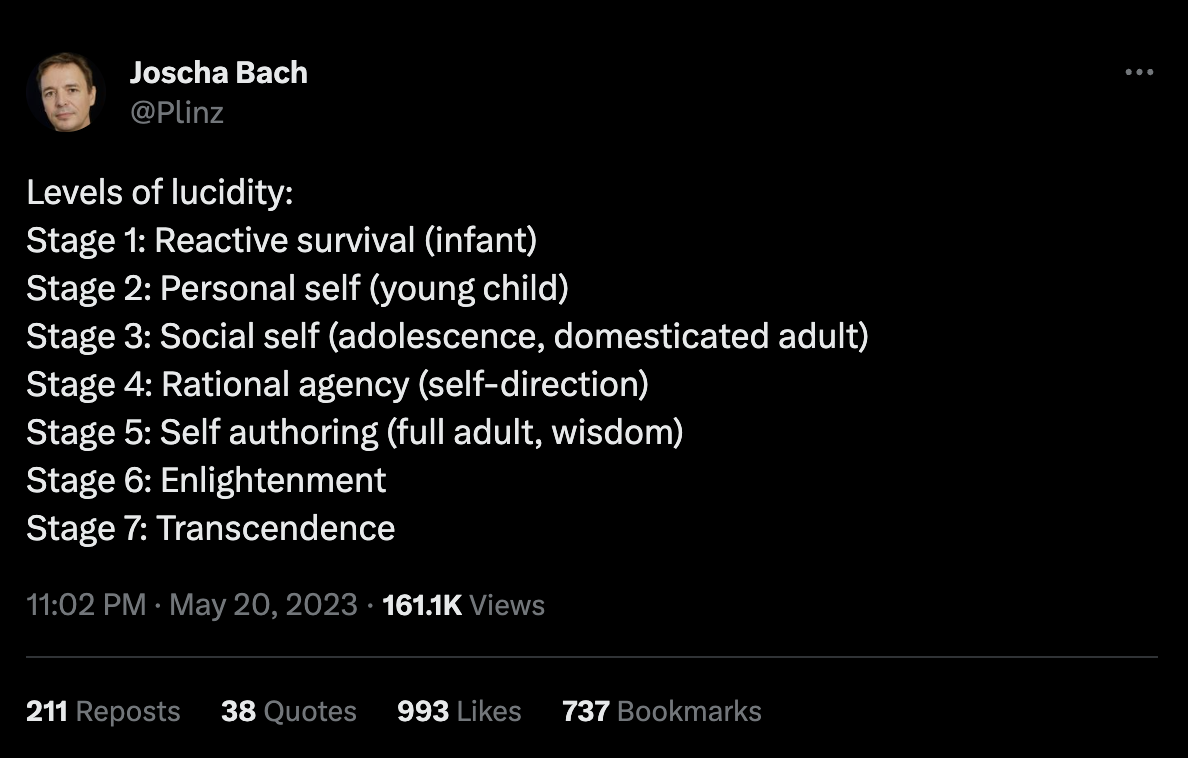The height and width of the screenshot is (758, 1188).
Task: Click the Stage 1 Reactive survival line
Action: (282, 241)
